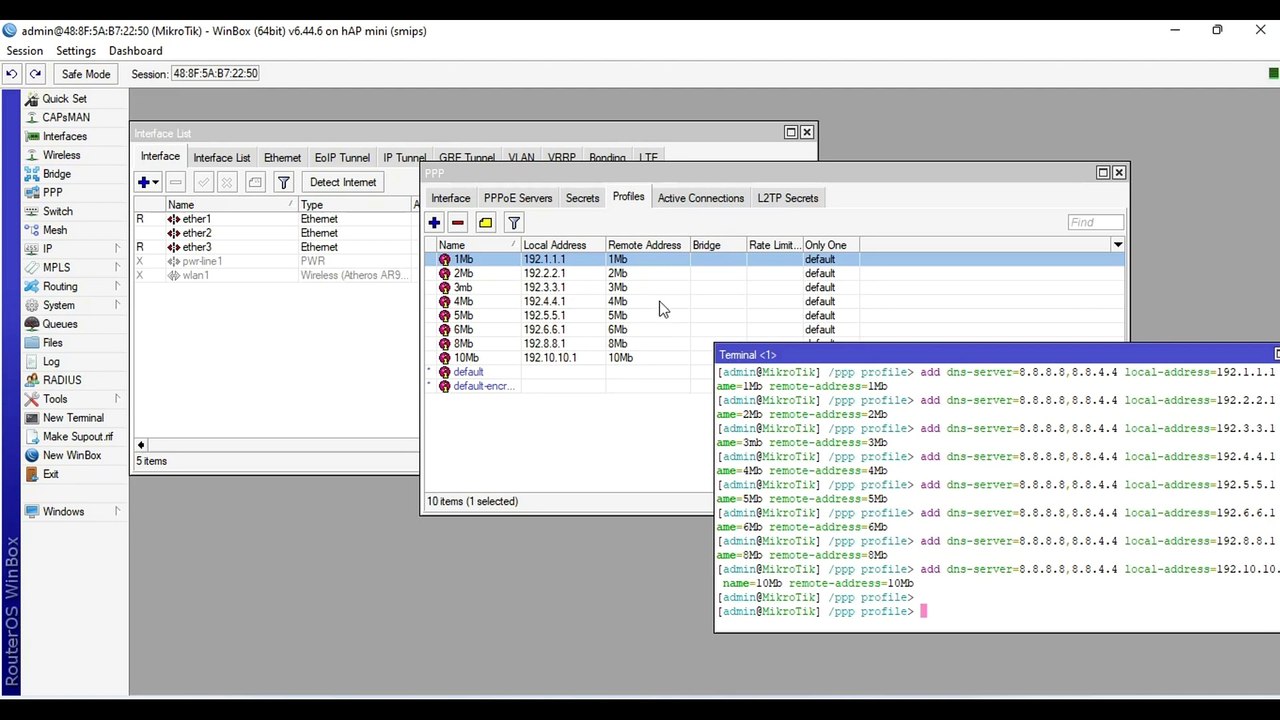This screenshot has width=1280, height=720.
Task: Click the Redo arrow icon in toolbar
Action: click(x=35, y=74)
